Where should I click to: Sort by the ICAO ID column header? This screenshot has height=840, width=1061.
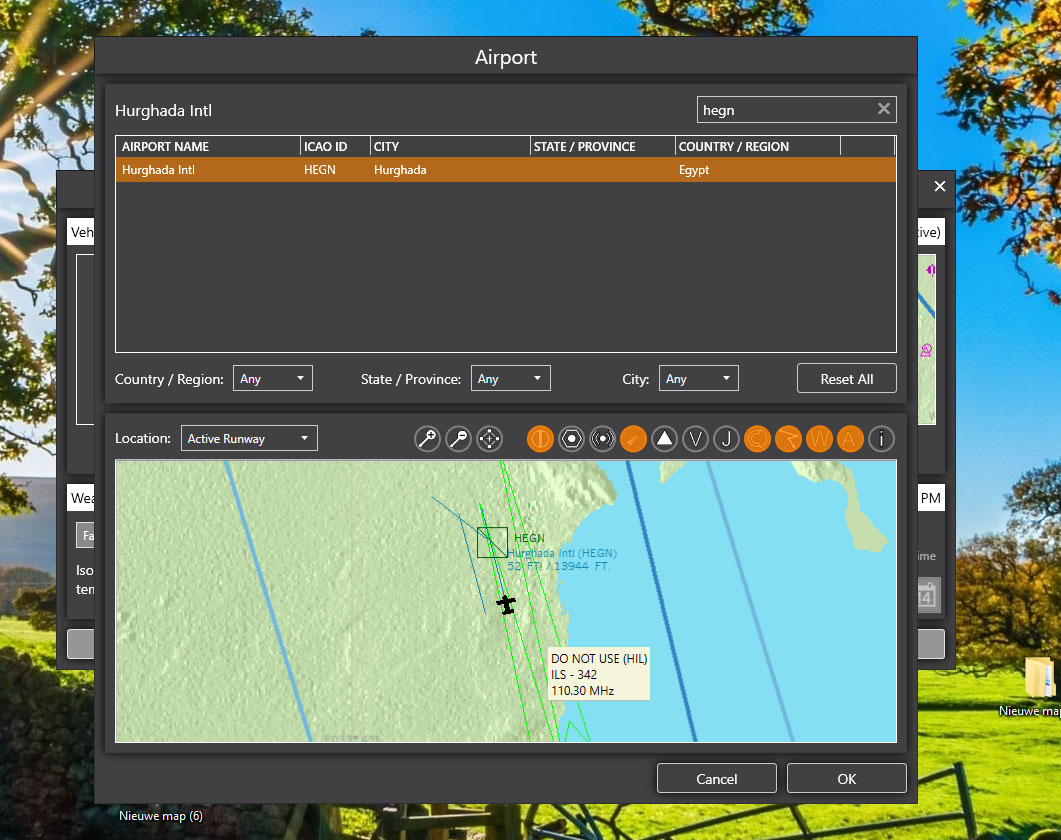tap(334, 147)
